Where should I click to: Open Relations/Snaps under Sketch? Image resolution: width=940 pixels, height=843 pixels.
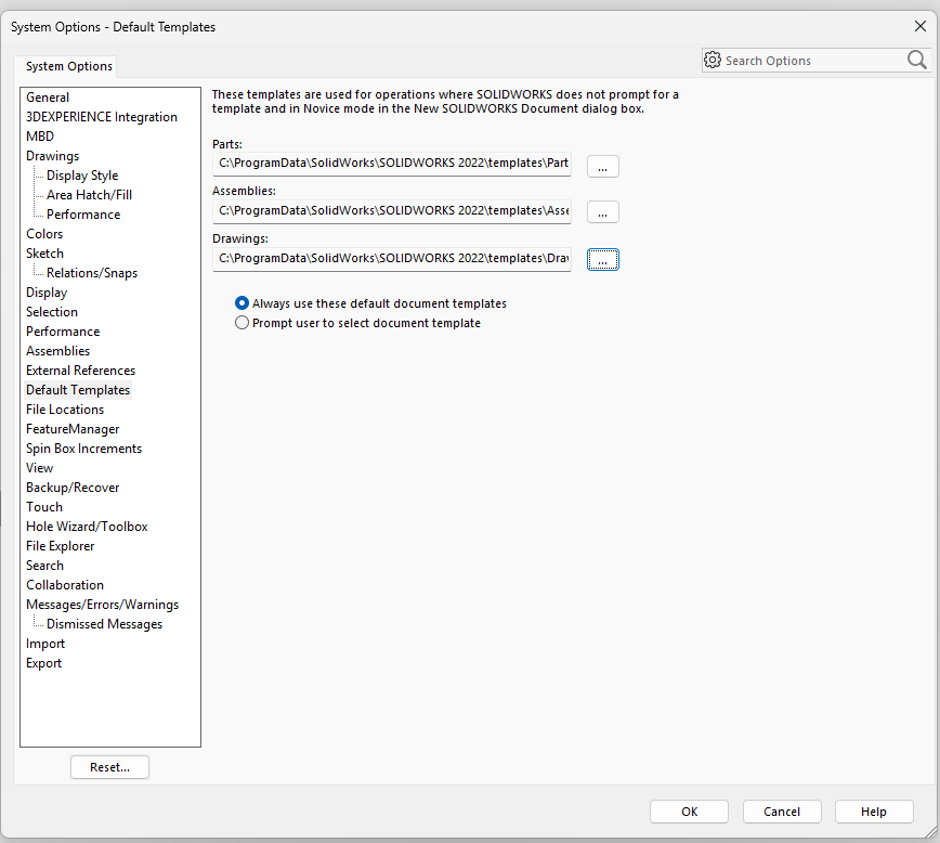coord(92,273)
